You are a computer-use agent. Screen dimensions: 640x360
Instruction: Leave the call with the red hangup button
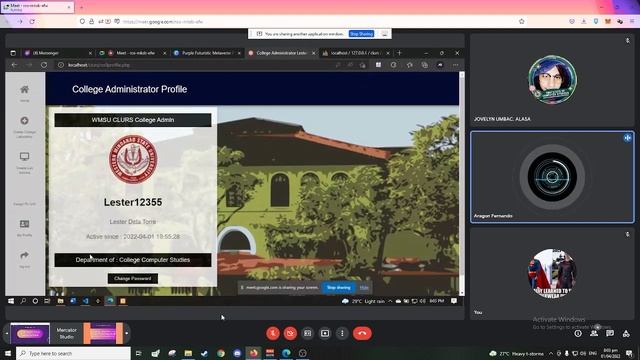coord(362,333)
